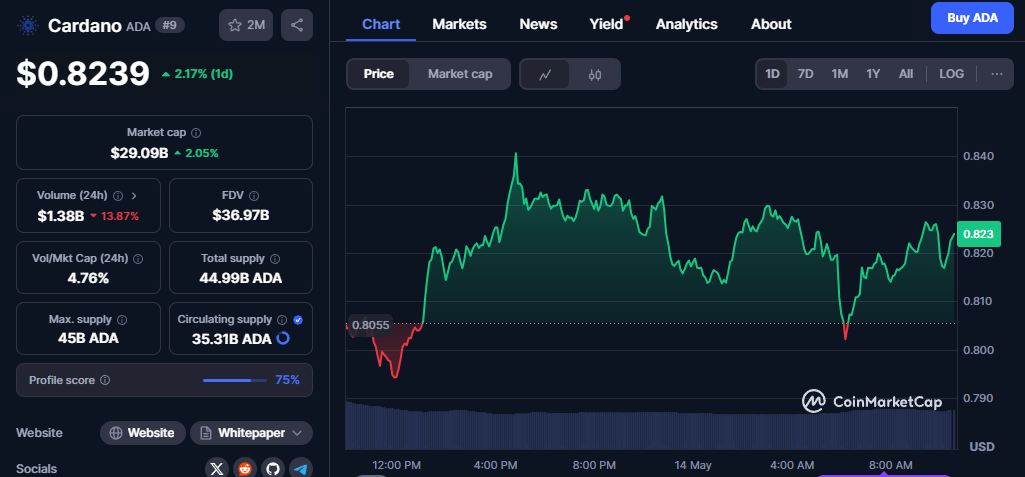Click the circulating supply progress ring

pyautogui.click(x=283, y=338)
